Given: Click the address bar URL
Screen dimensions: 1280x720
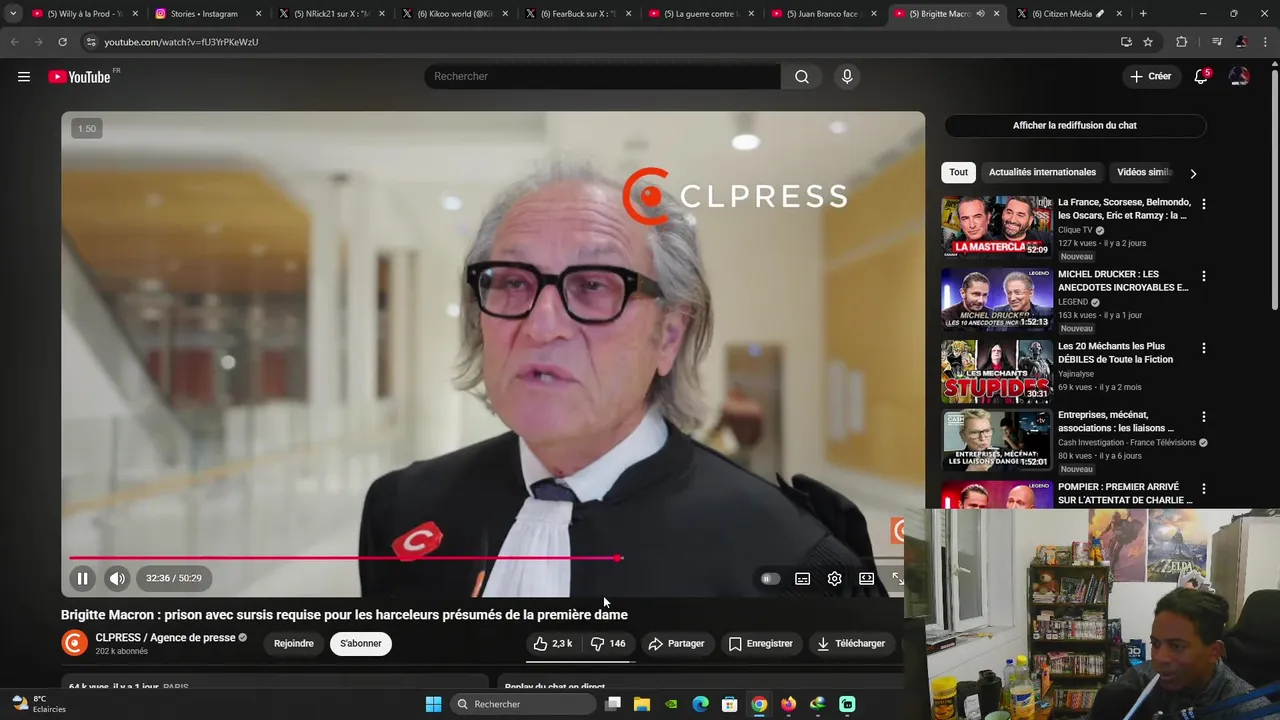Looking at the screenshot, I should (x=181, y=42).
